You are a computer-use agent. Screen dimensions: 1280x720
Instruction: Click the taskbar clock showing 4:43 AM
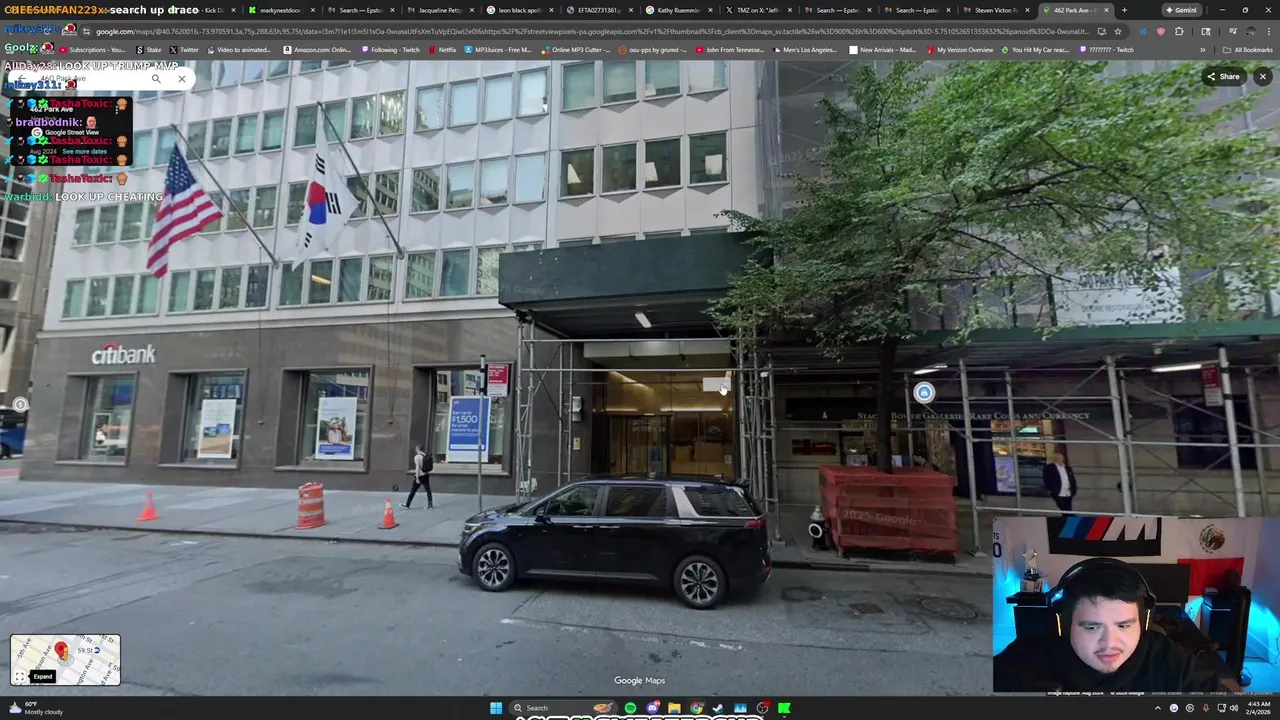(1257, 708)
